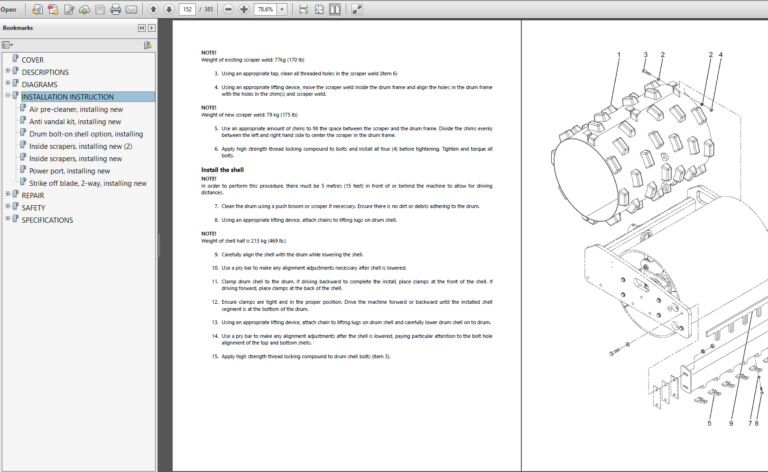Click the sign/edit document icon
This screenshot has height=472, width=768.
[x=69, y=9]
